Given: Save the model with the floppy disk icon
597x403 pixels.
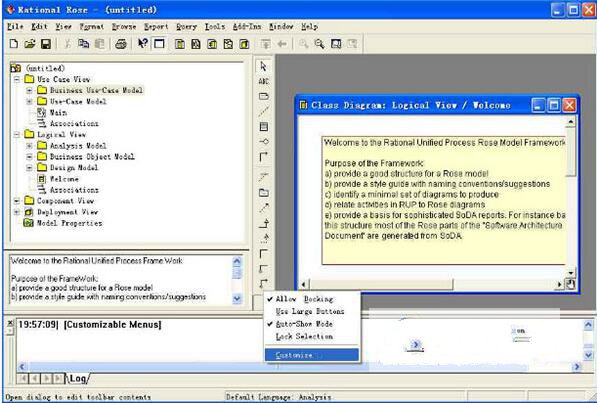Looking at the screenshot, I should click(46, 44).
